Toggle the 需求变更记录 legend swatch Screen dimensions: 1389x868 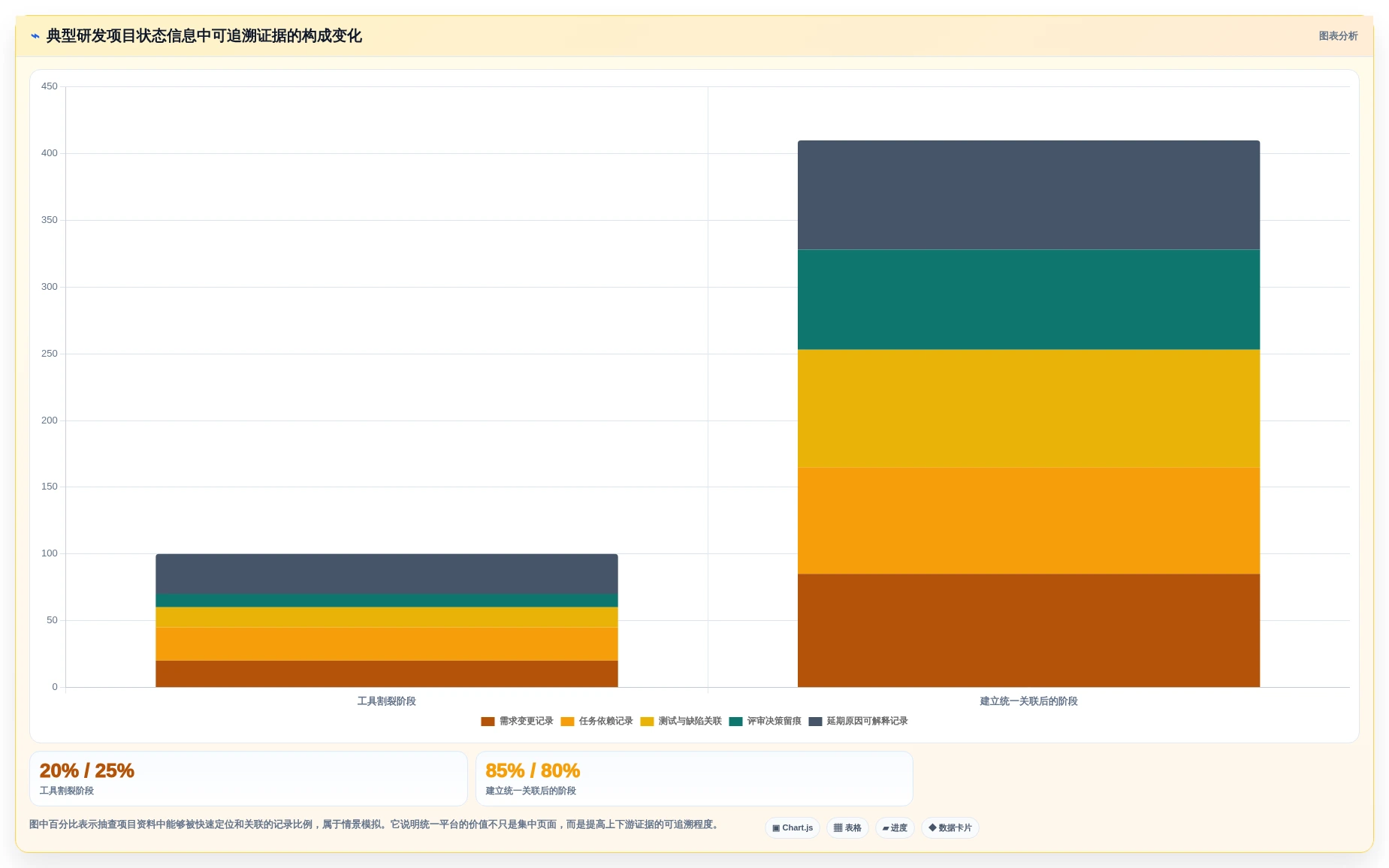[x=488, y=722]
